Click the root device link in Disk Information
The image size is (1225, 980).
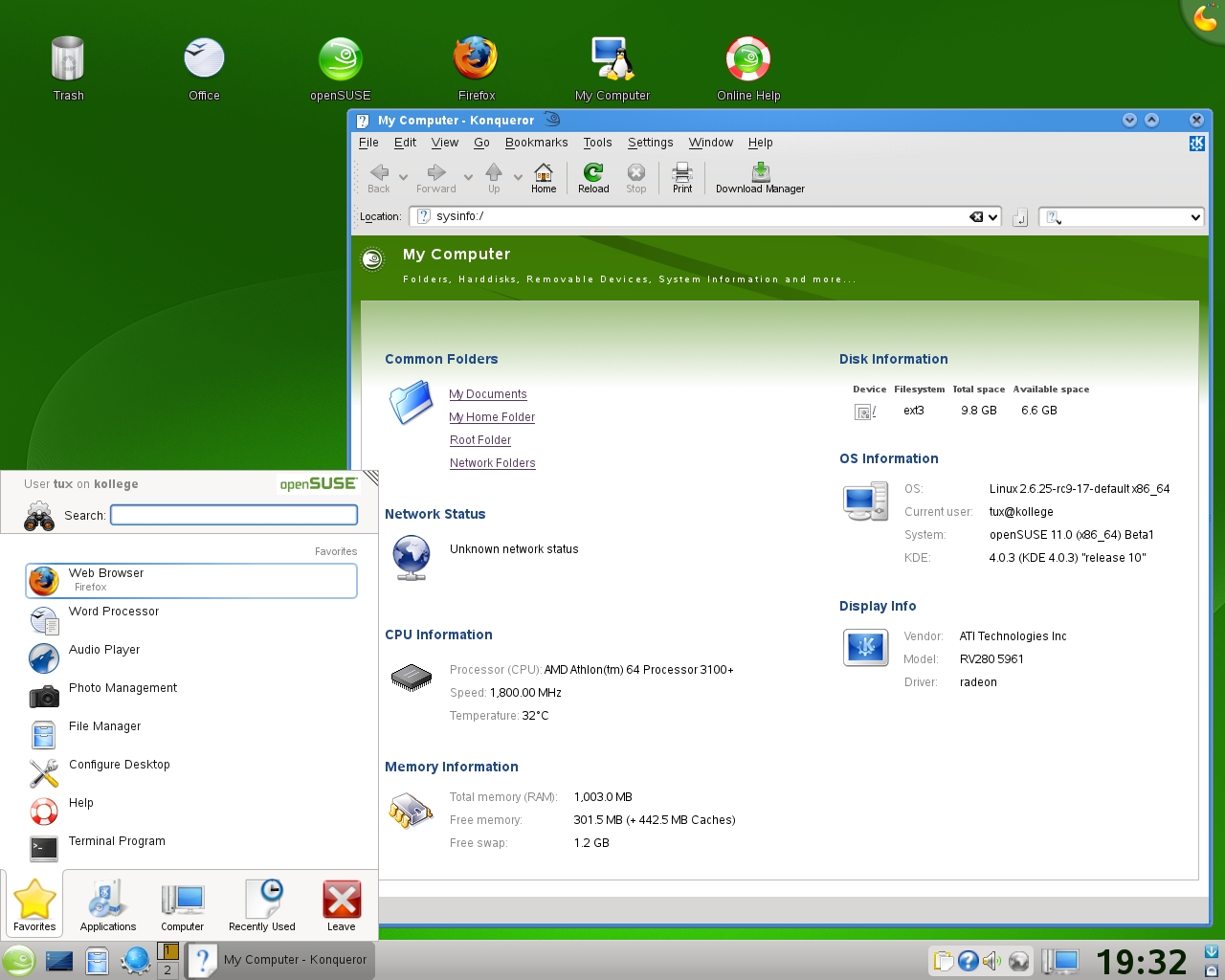point(866,412)
